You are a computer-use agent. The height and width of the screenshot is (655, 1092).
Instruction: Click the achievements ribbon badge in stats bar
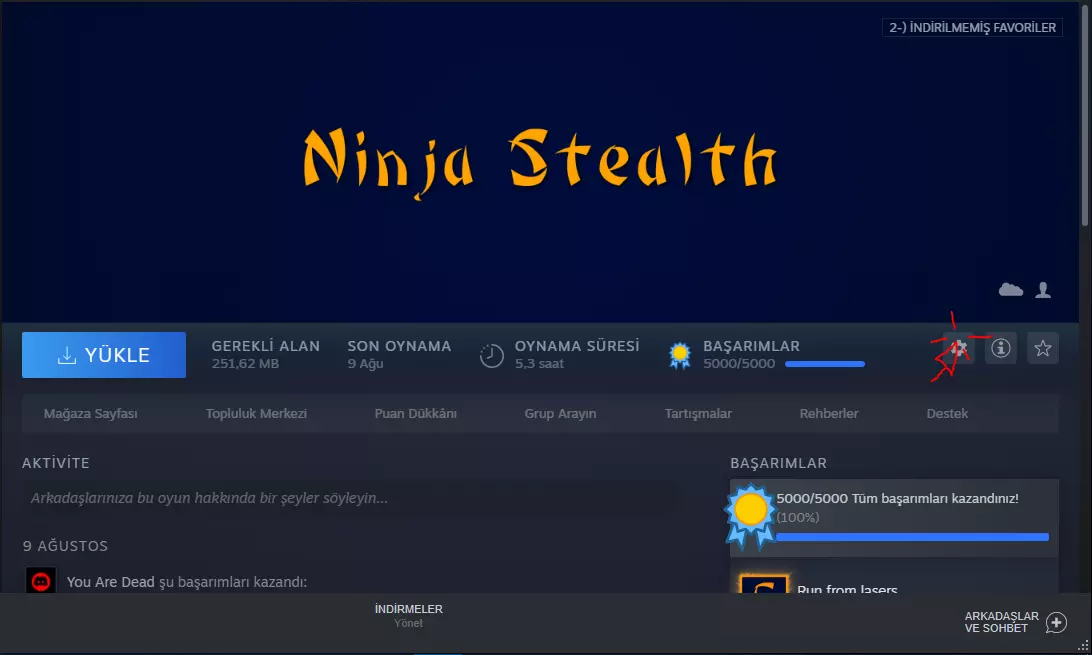(x=680, y=355)
